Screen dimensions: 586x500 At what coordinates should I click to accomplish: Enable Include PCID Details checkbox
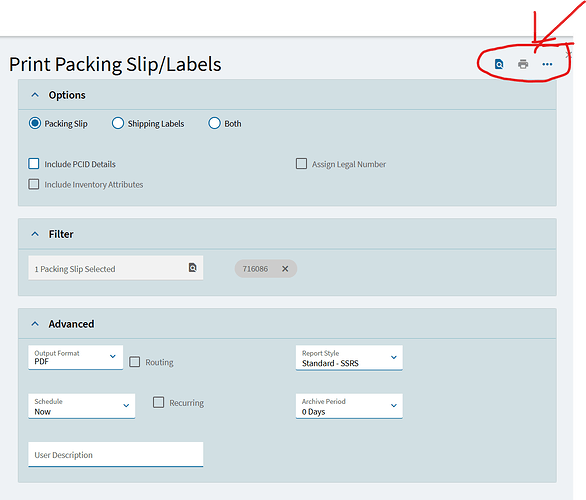pyautogui.click(x=34, y=164)
